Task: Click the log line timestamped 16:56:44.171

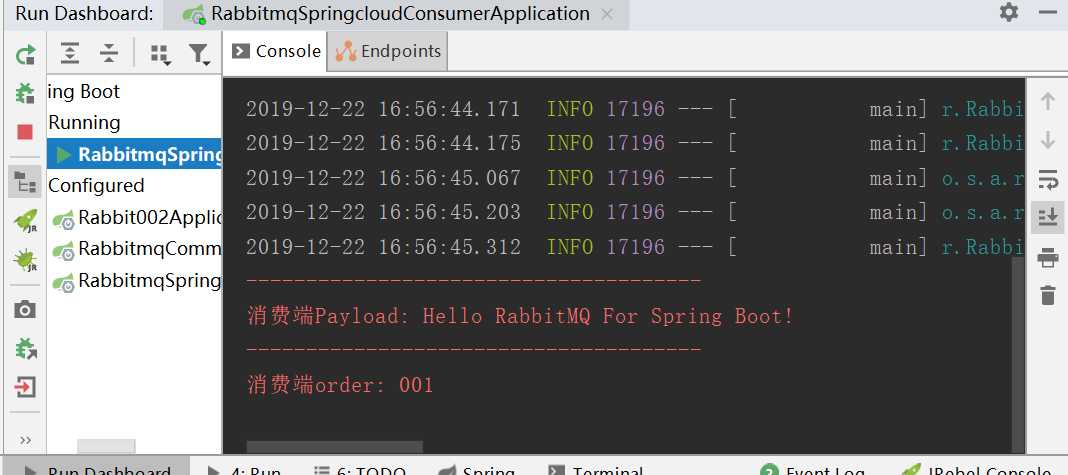Action: click(634, 109)
